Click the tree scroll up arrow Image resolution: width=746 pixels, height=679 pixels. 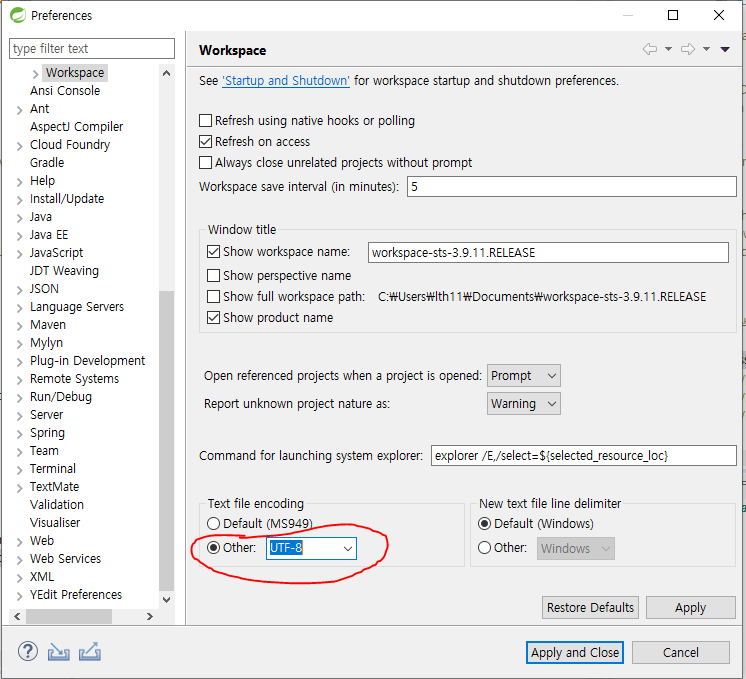pyautogui.click(x=167, y=73)
